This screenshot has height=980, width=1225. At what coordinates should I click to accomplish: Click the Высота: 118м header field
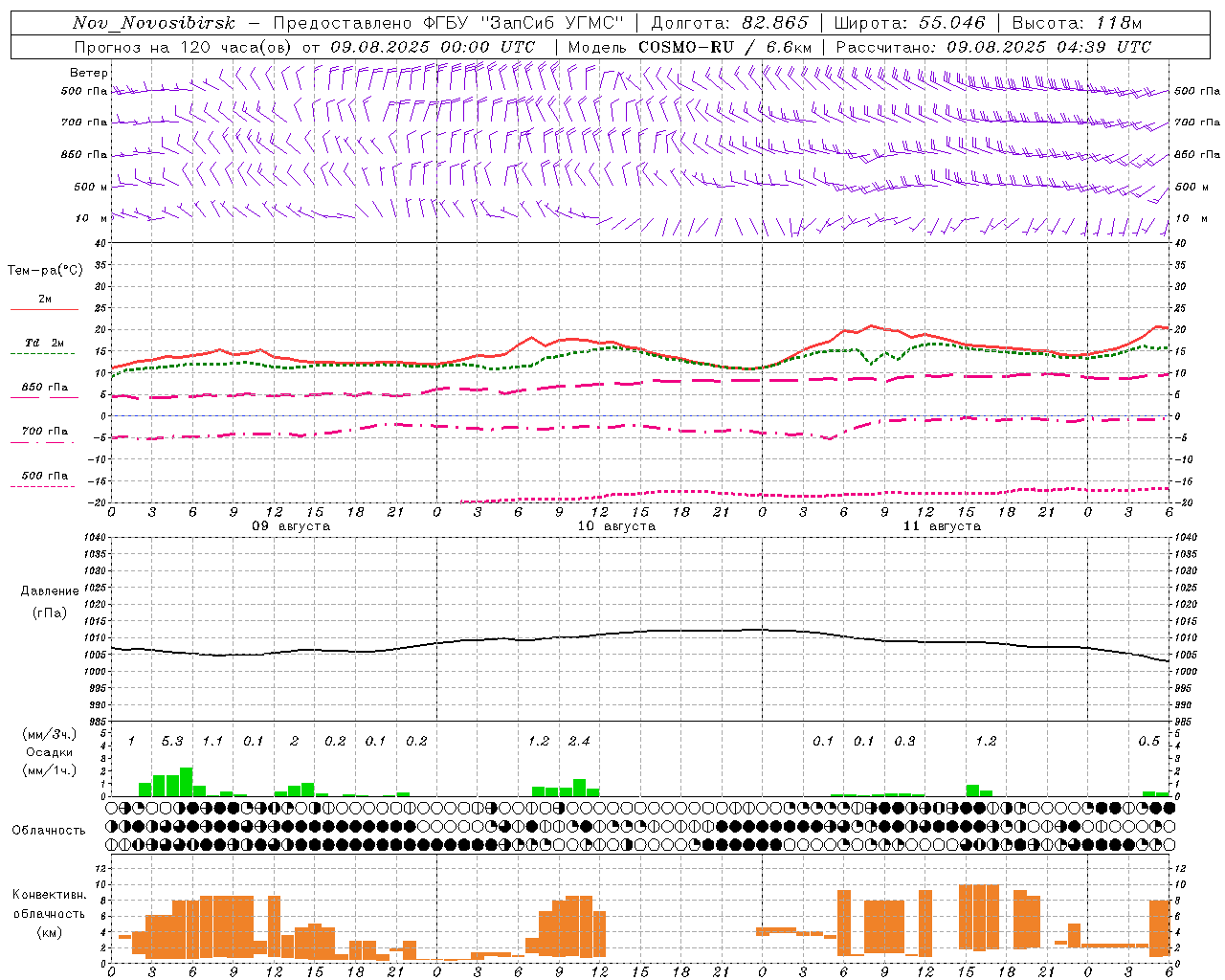pyautogui.click(x=1077, y=23)
